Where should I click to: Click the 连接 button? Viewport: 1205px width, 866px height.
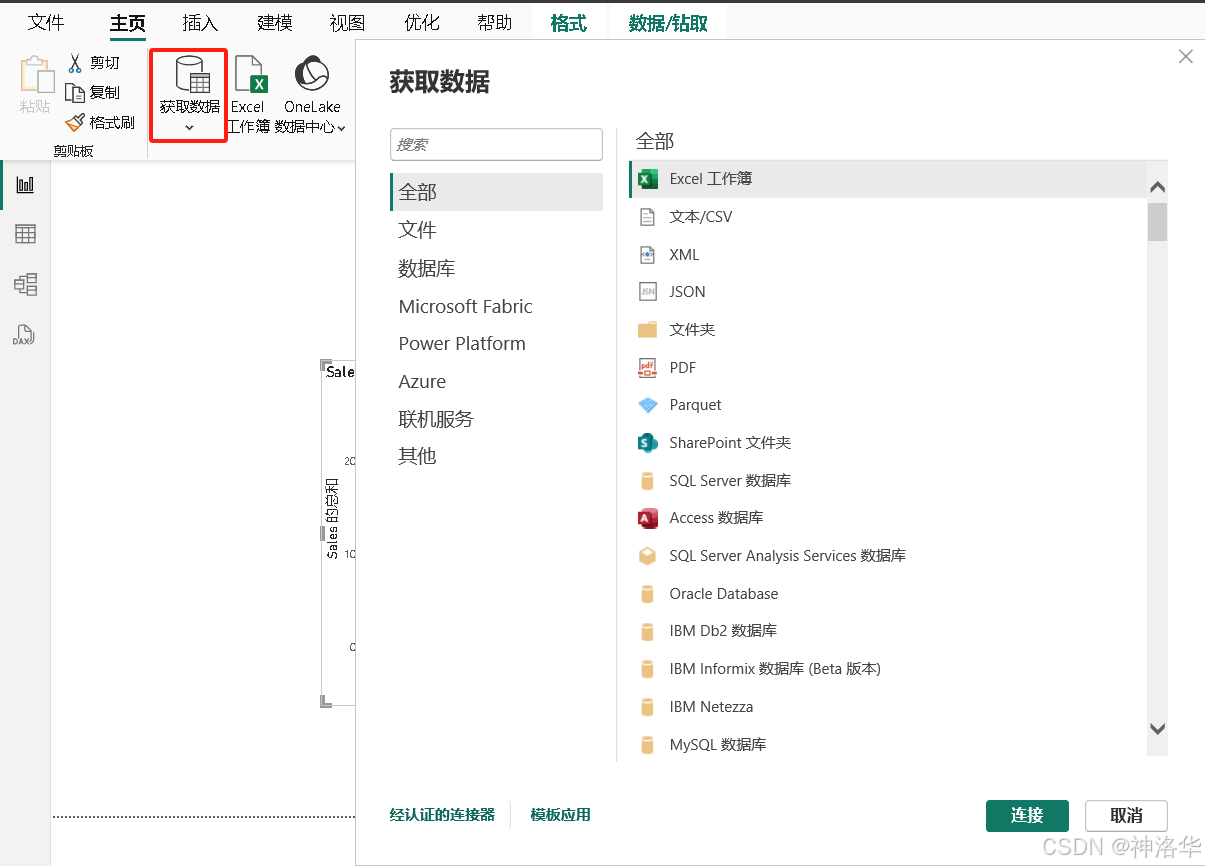click(1027, 816)
